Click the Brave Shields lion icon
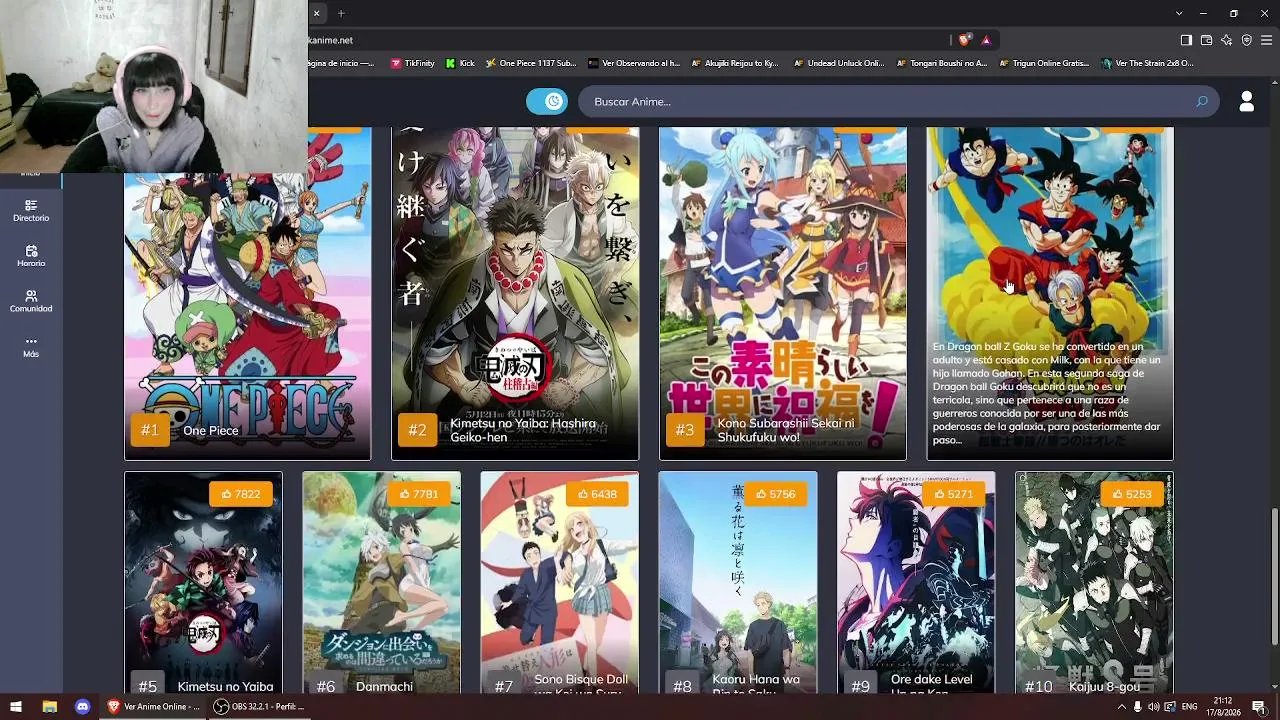The height and width of the screenshot is (720, 1280). [964, 40]
